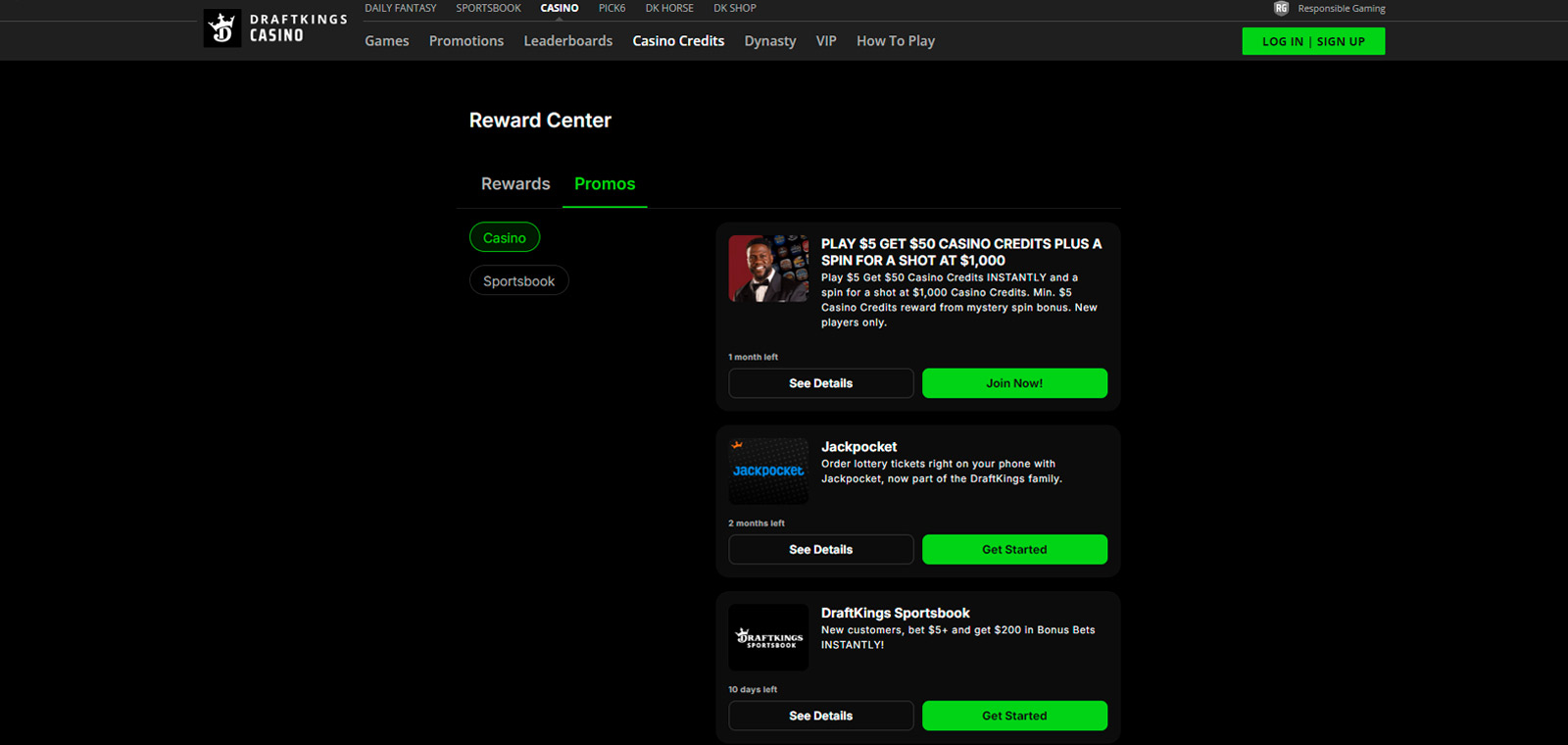Open the Jackpocket logo thumbnail

pyautogui.click(x=768, y=472)
